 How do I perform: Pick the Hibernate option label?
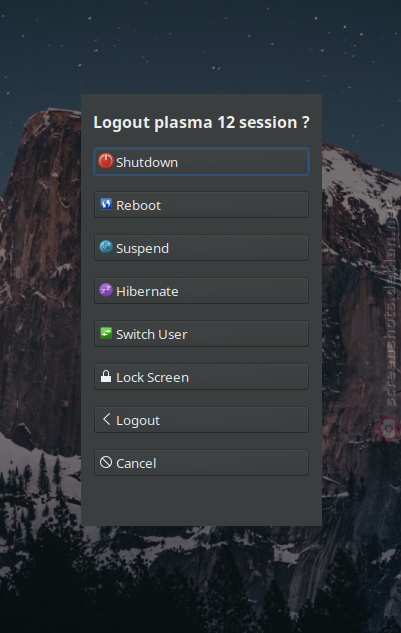pos(147,291)
